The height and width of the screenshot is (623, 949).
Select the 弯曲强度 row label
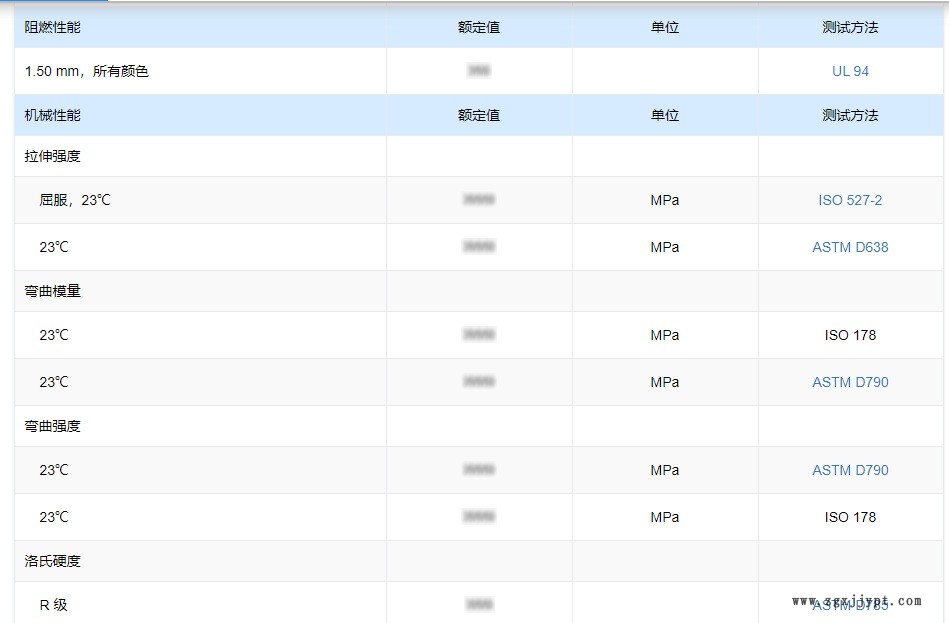click(x=53, y=426)
